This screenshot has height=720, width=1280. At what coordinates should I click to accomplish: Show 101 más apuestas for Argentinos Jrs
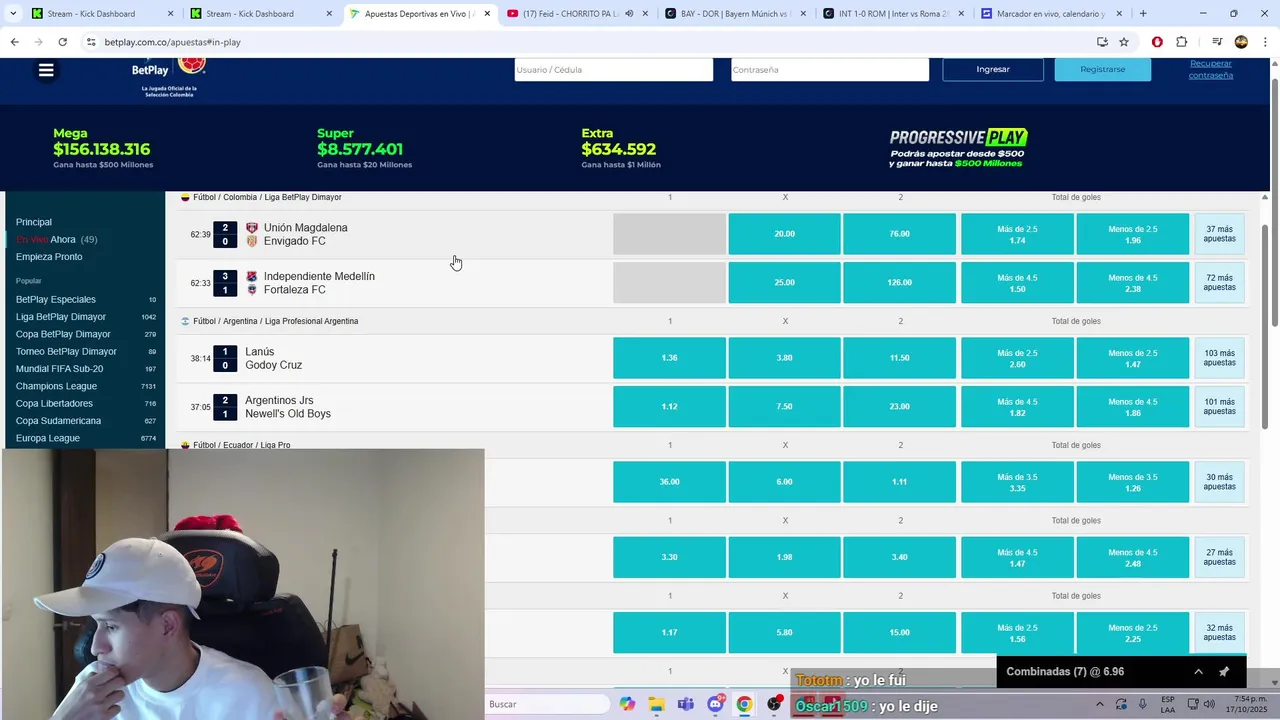coord(1219,407)
